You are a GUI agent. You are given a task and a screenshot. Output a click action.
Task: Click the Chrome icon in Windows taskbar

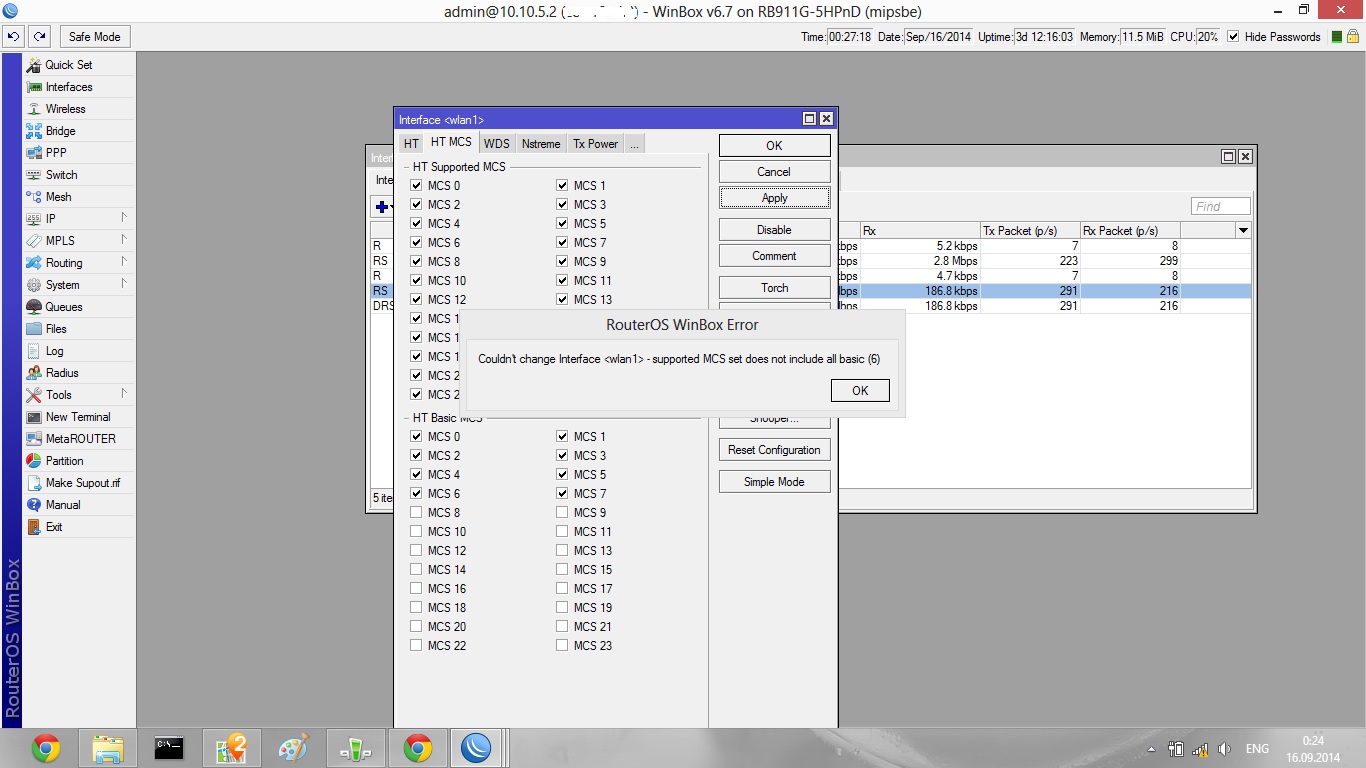coord(46,748)
